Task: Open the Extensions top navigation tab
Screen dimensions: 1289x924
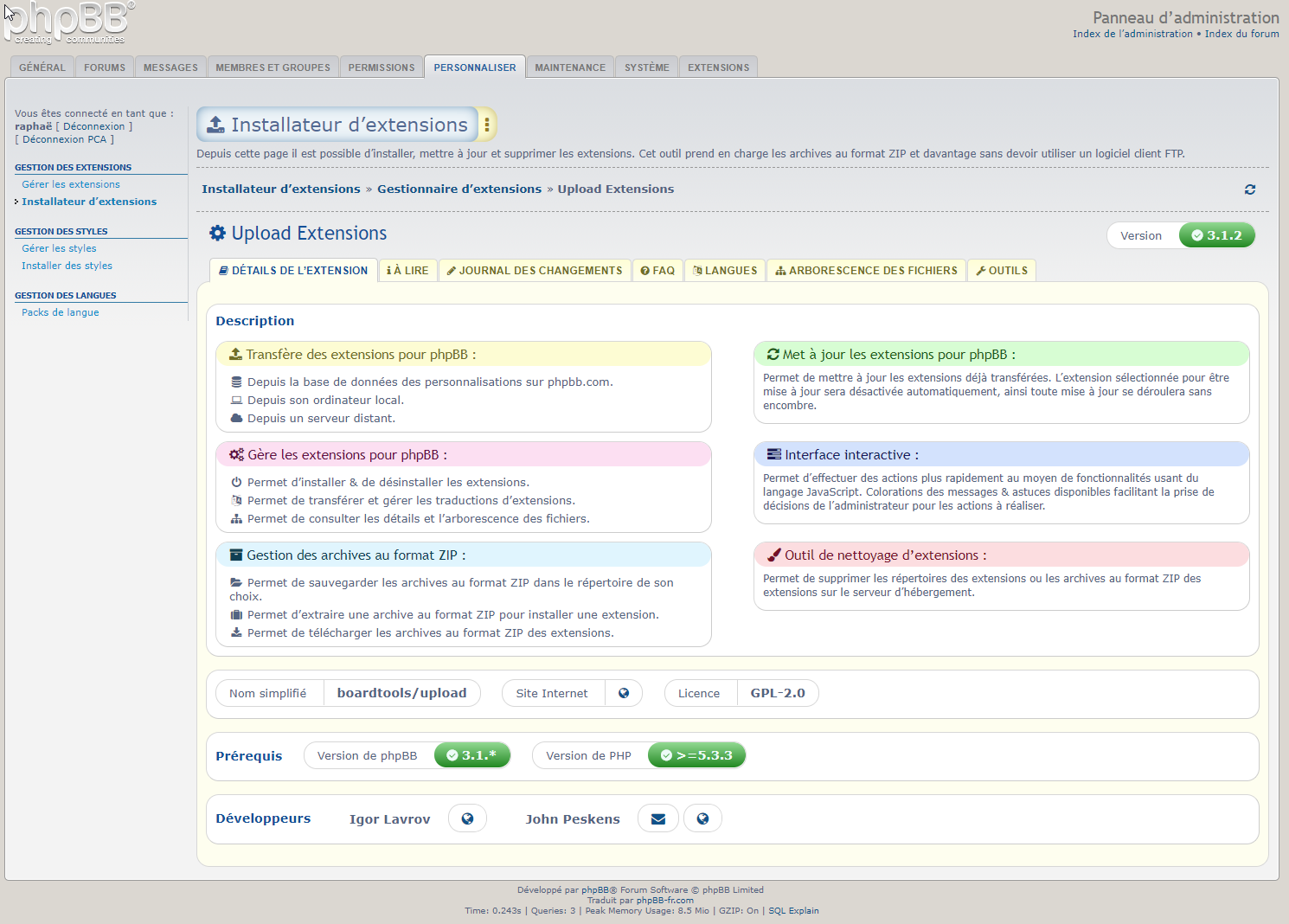Action: pyautogui.click(x=718, y=67)
